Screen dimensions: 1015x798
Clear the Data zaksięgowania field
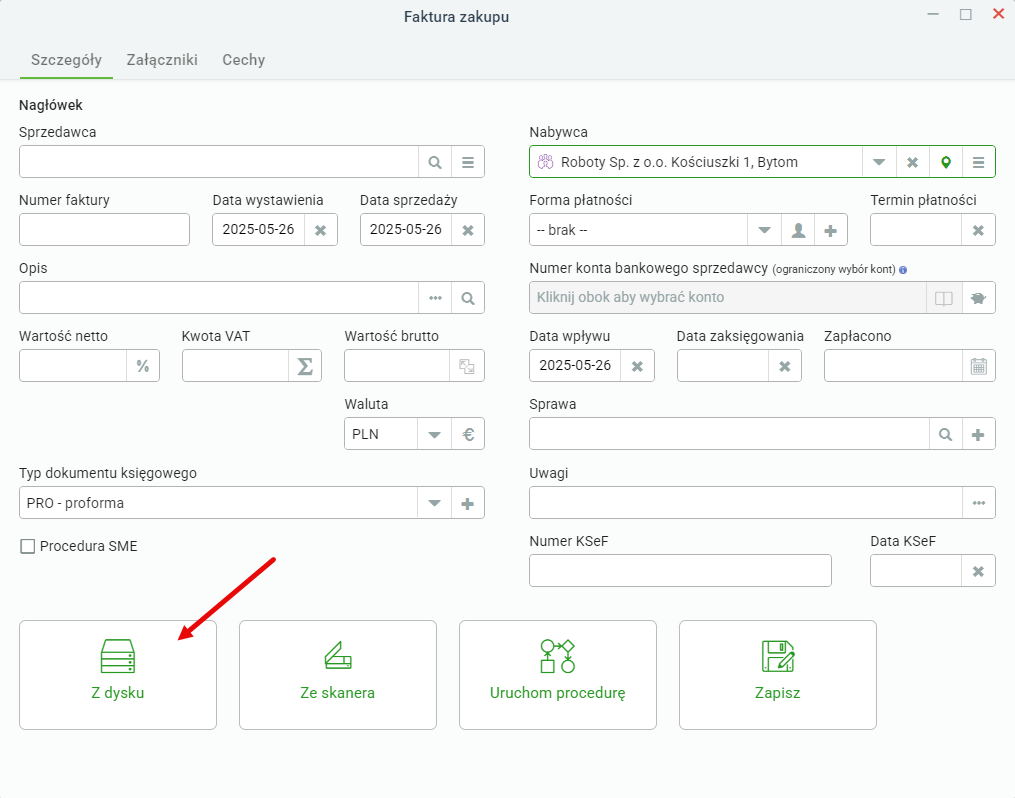(785, 366)
